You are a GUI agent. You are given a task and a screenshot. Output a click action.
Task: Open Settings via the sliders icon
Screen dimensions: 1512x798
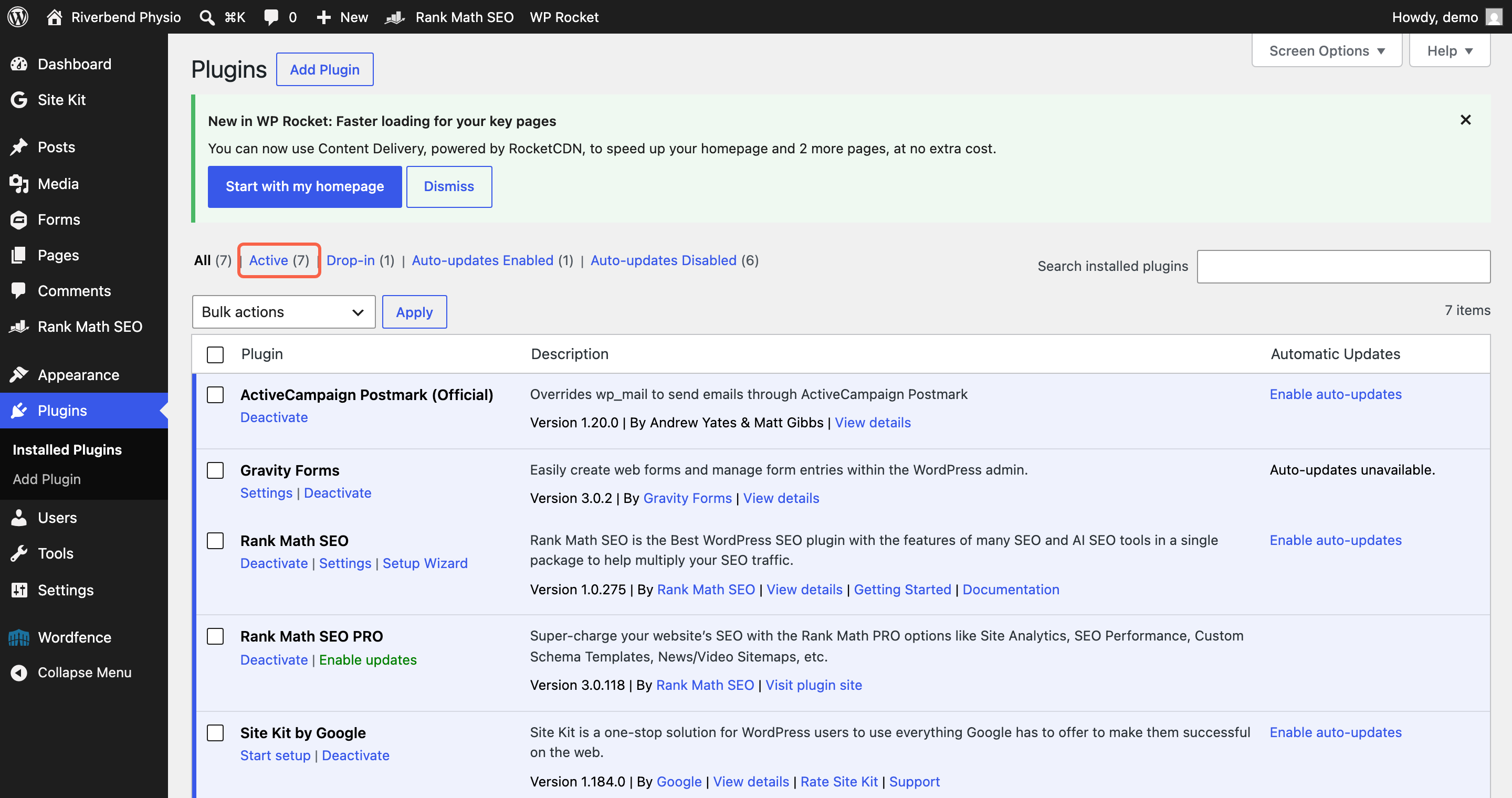click(19, 590)
